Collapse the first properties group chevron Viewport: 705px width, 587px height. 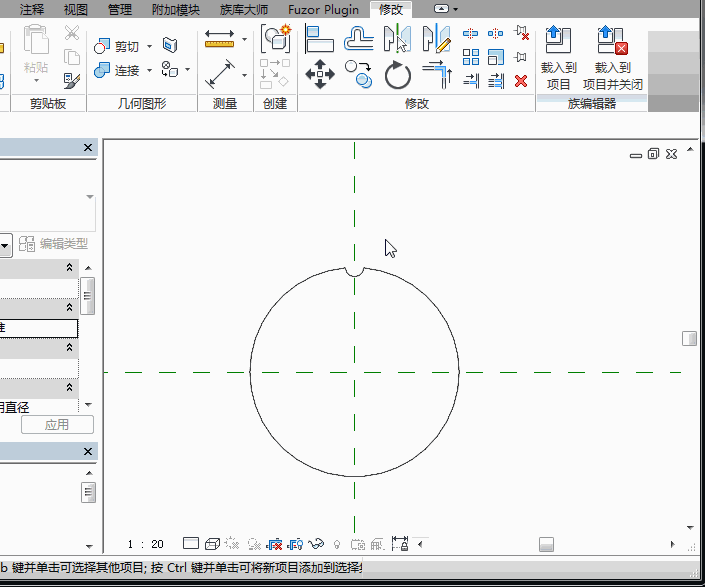point(69,268)
